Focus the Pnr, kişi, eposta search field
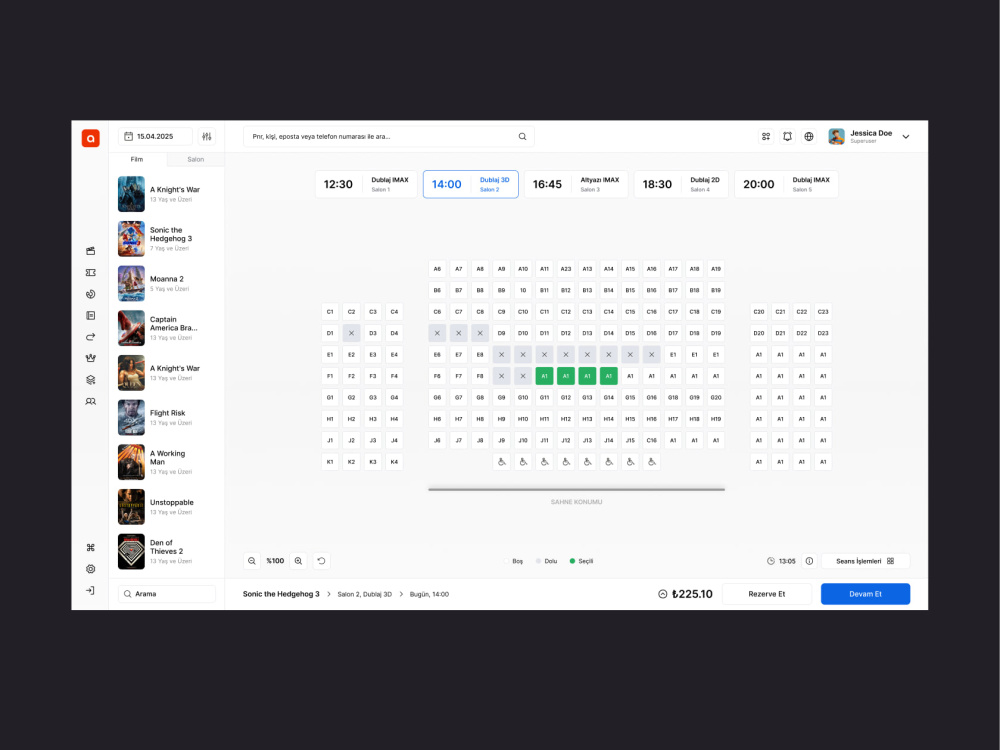The image size is (1000, 750). point(388,136)
